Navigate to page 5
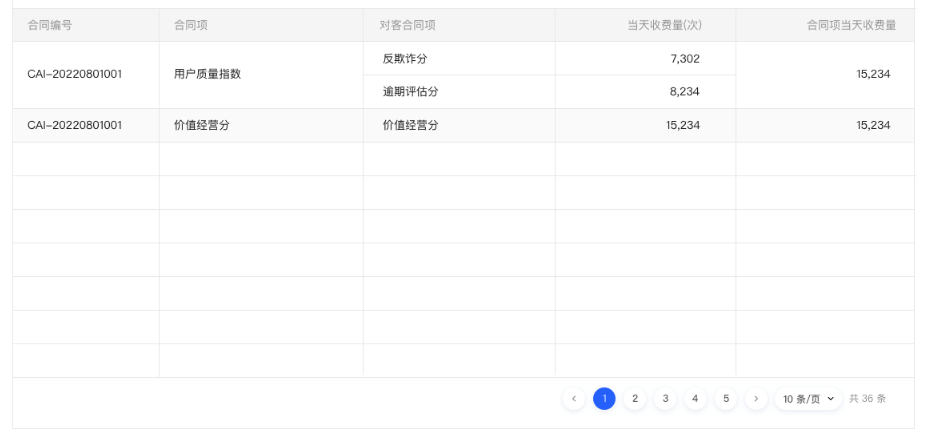The height and width of the screenshot is (439, 929). pos(726,399)
